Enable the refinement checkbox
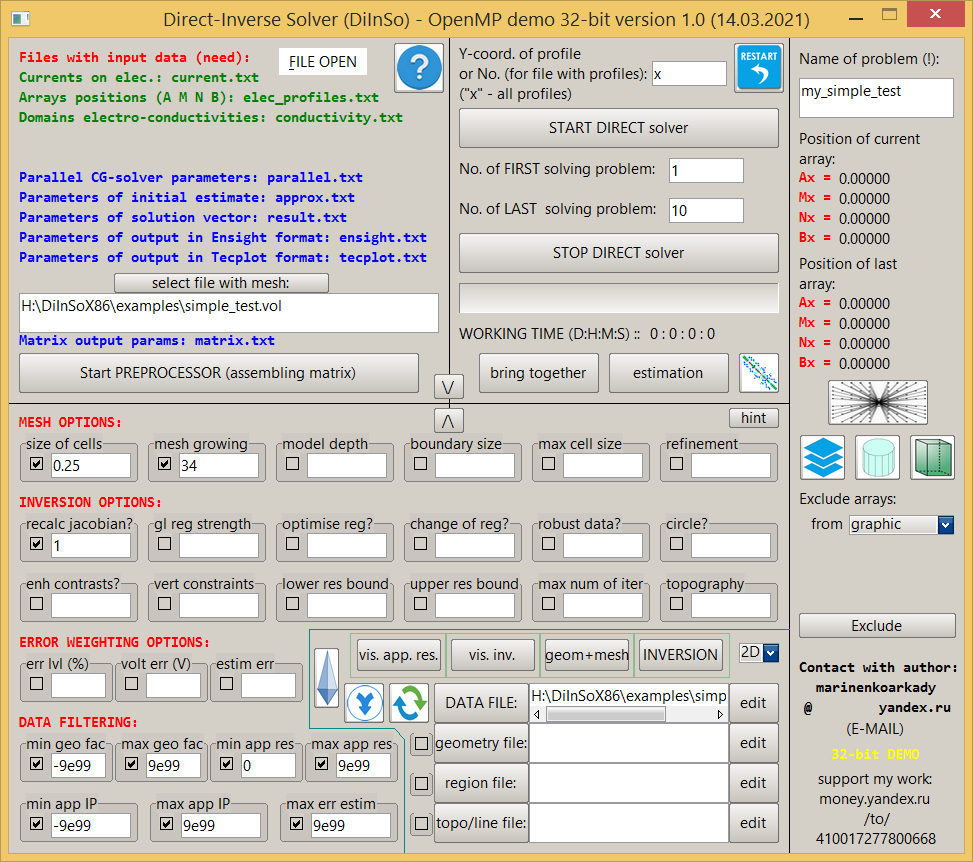Viewport: 973px width, 862px height. 676,464
